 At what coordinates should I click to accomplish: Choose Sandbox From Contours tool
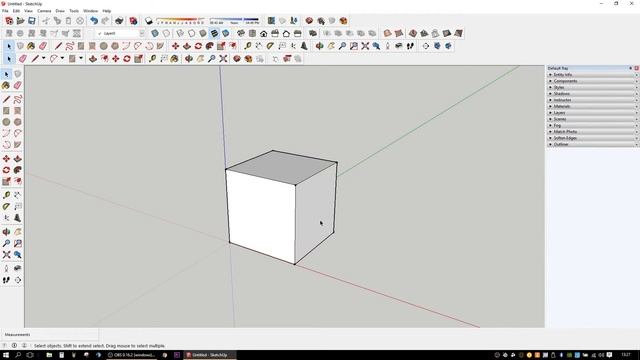point(387,33)
